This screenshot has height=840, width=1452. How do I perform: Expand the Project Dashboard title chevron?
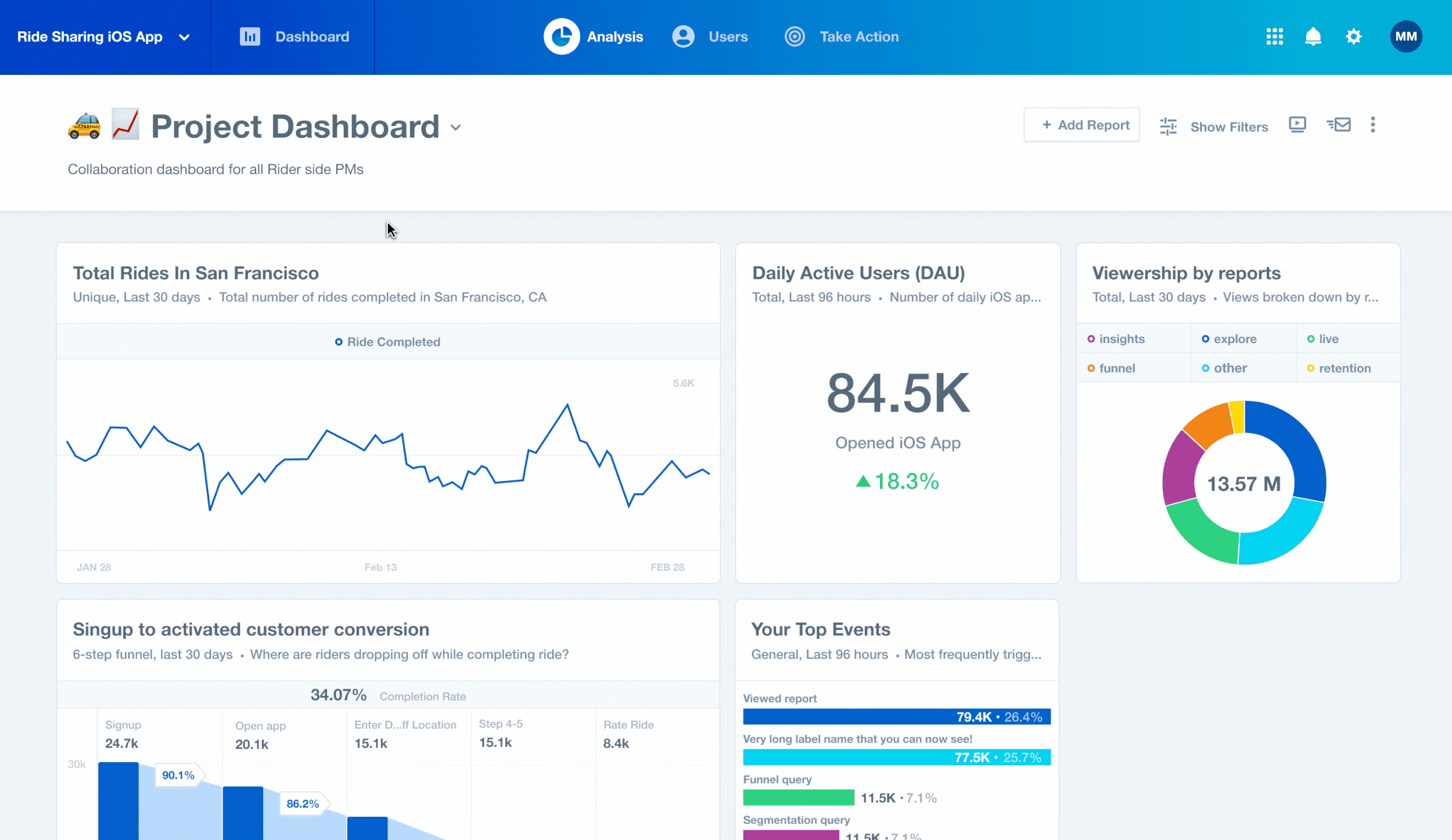(456, 128)
